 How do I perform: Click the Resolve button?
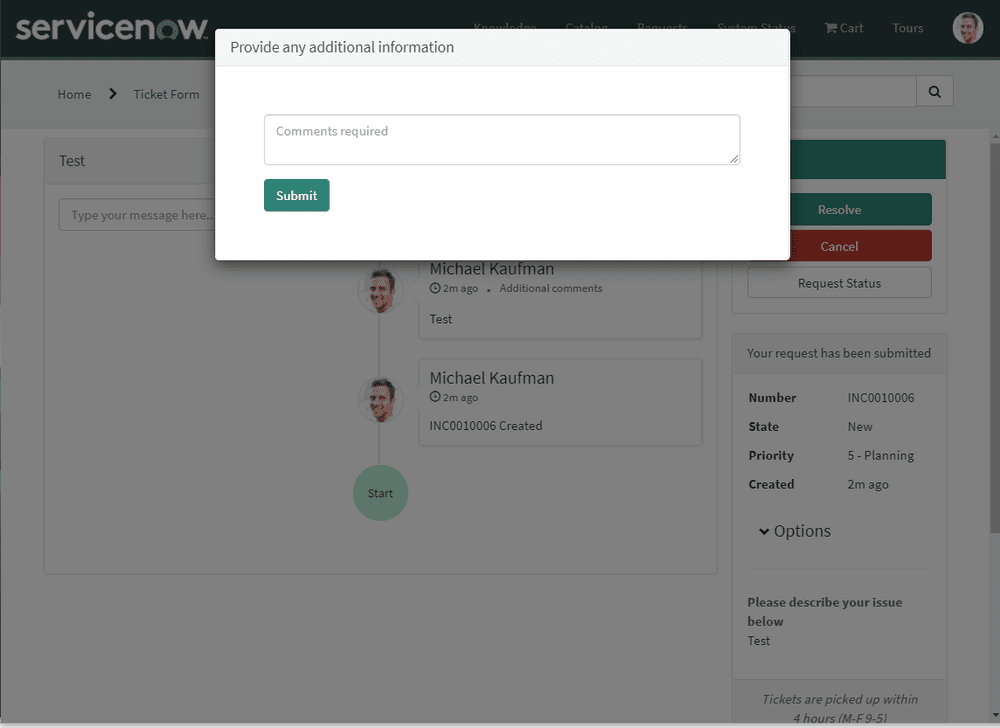point(839,209)
